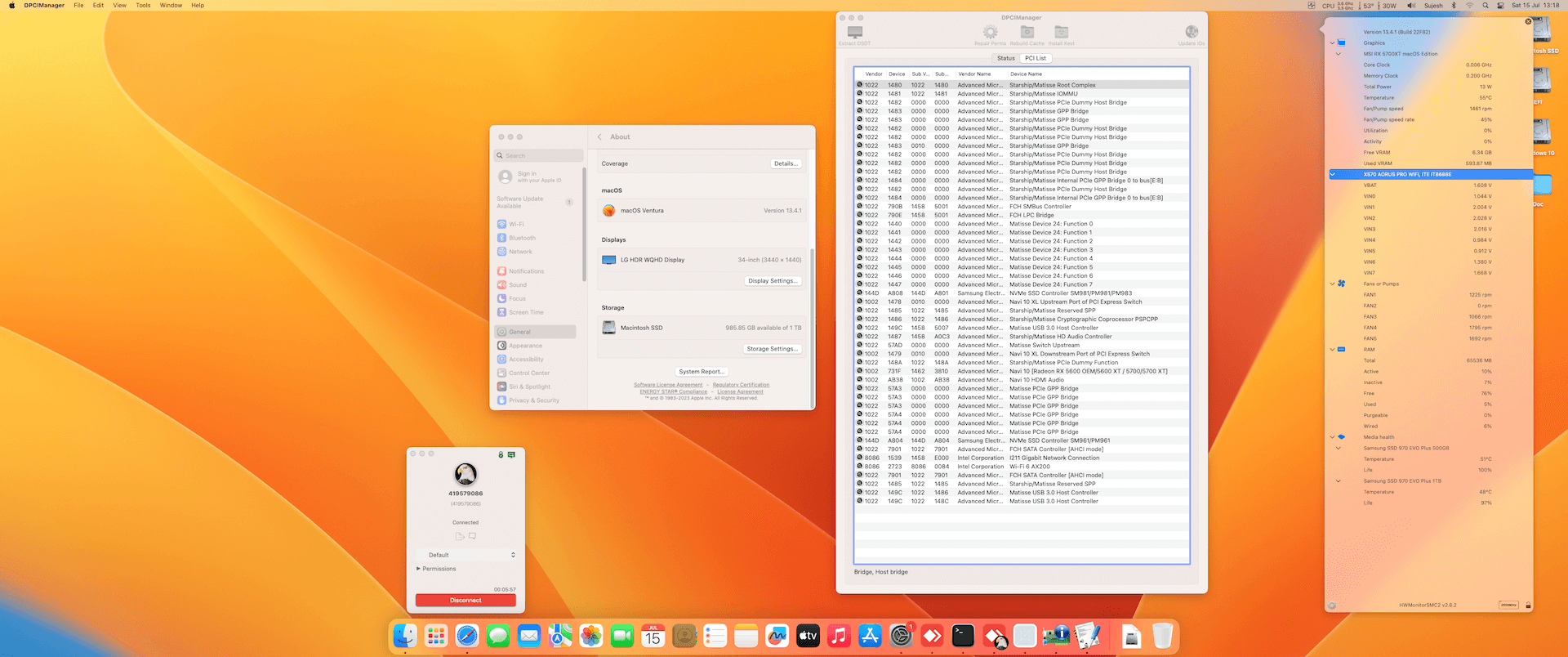The image size is (1568, 657).
Task: Click the Update IDs globe icon
Action: point(1192,32)
